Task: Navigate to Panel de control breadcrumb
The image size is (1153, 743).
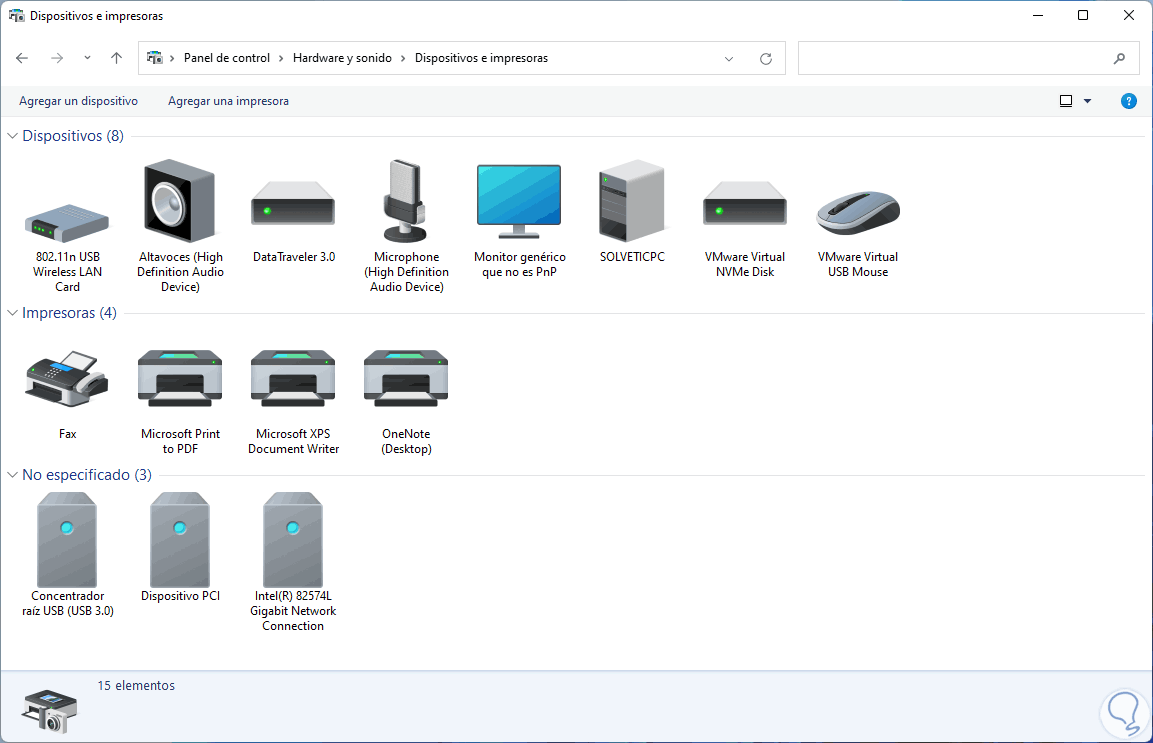Action: 226,58
